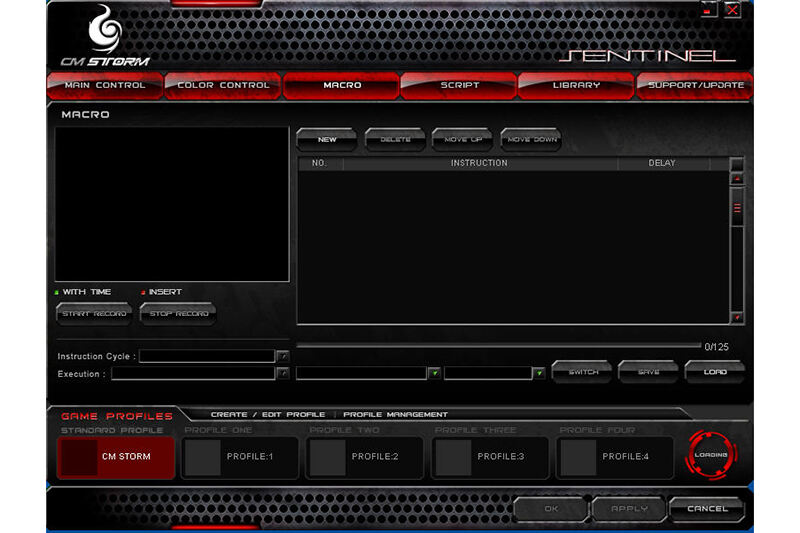Save the macro with Save button
Image resolution: width=800 pixels, height=533 pixels.
648,372
